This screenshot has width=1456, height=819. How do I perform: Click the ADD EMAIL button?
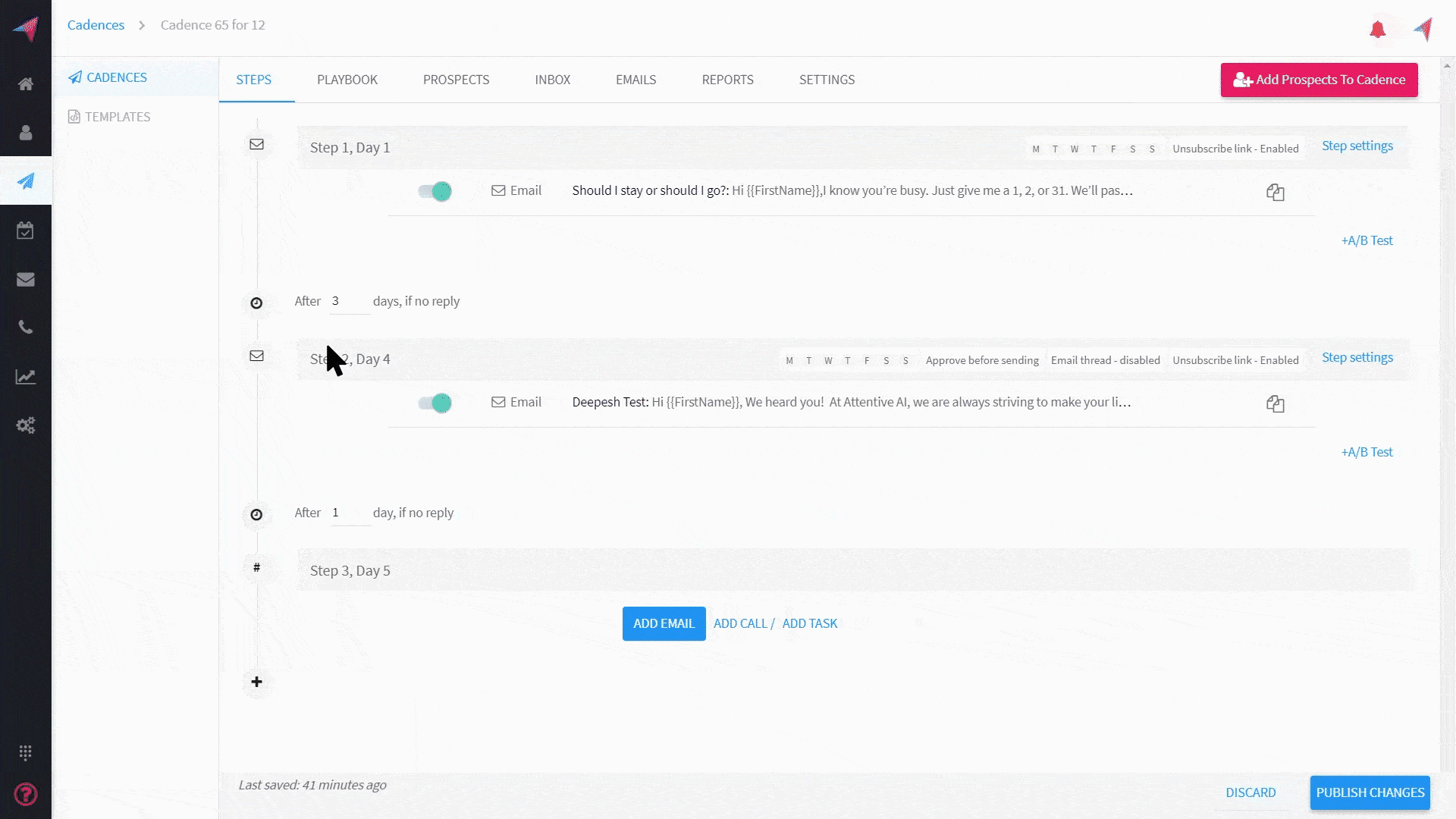664,623
